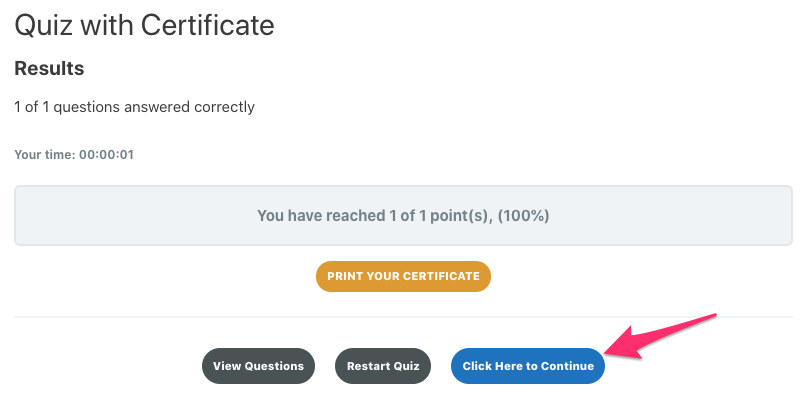Click the "1 of 1 questions" text
The width and height of the screenshot is (811, 408).
coord(66,107)
